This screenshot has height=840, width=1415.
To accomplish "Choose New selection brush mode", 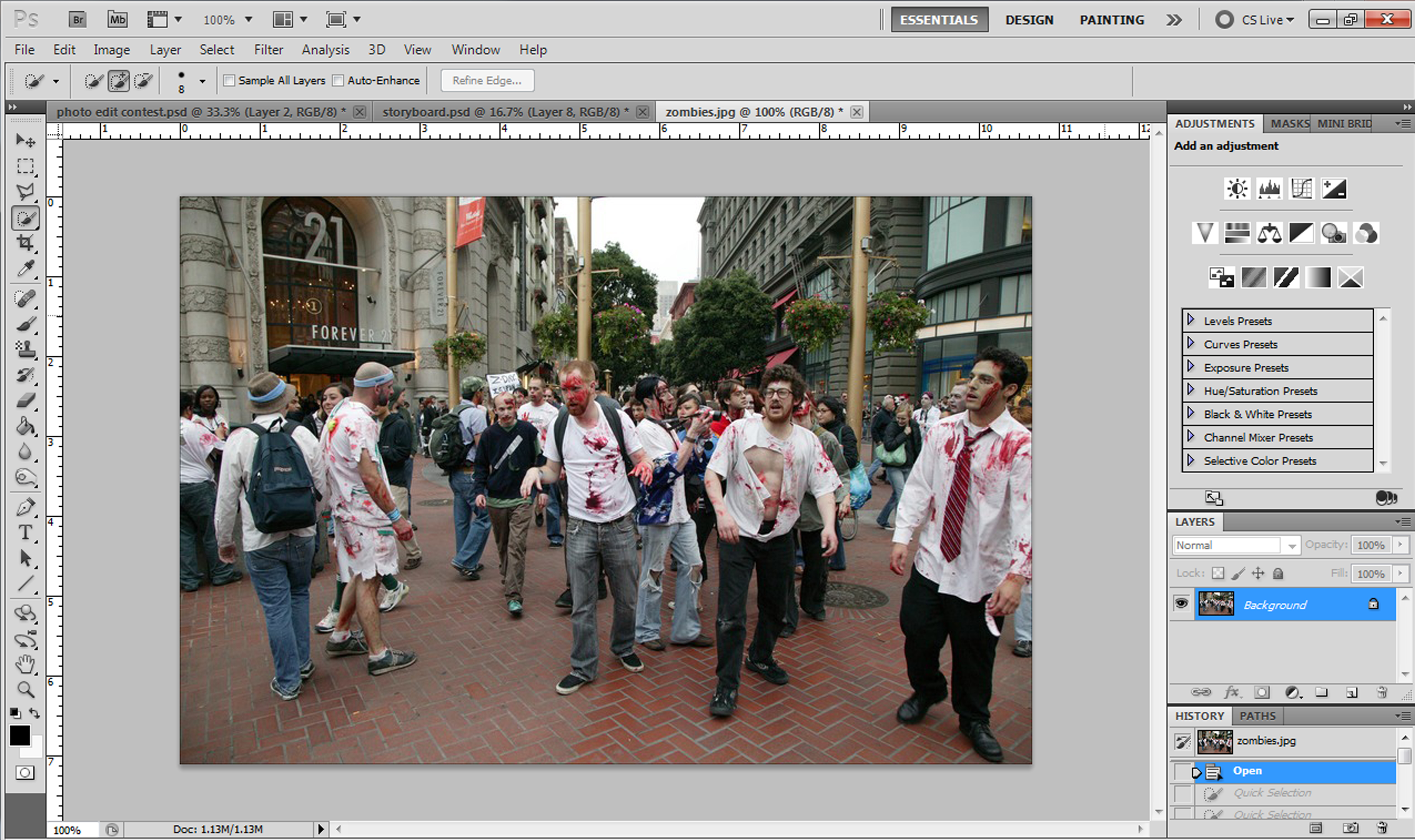I will pyautogui.click(x=94, y=81).
